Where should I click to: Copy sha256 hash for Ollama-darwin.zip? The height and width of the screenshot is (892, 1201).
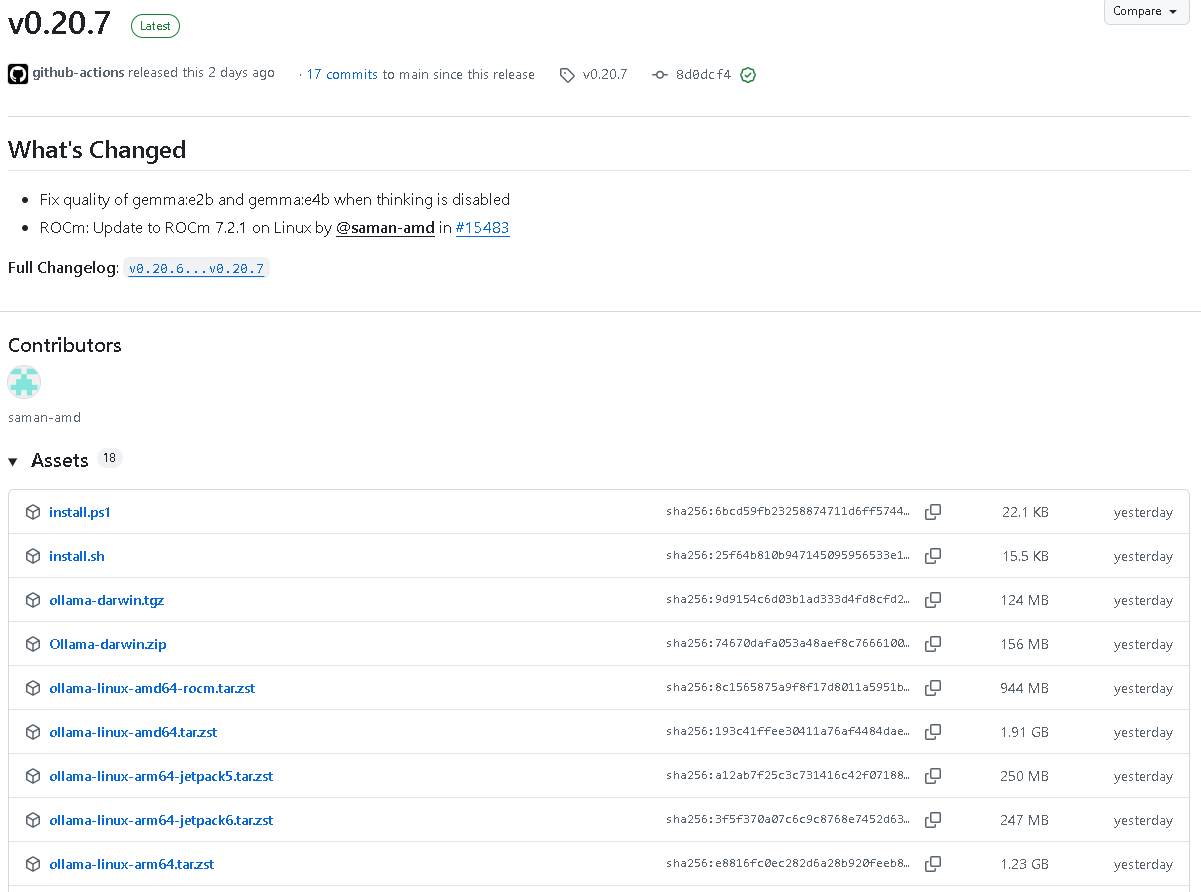coord(933,644)
